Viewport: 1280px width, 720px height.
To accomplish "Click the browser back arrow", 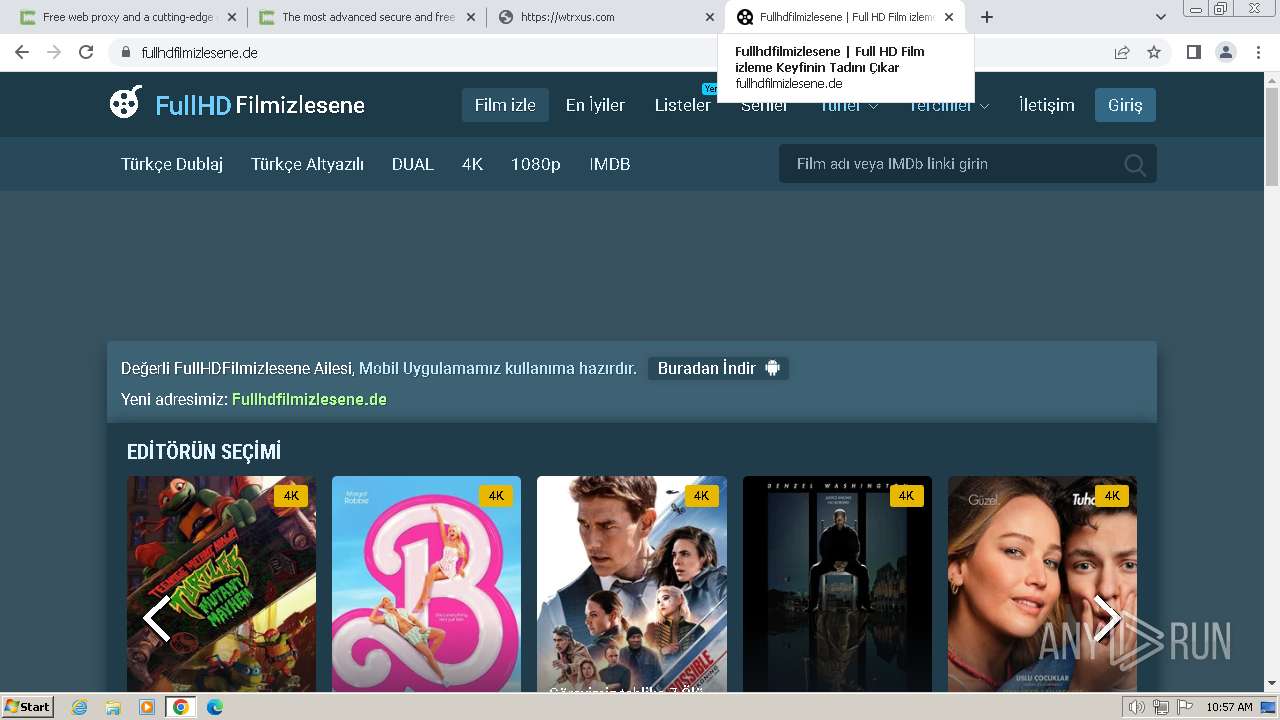I will [22, 52].
